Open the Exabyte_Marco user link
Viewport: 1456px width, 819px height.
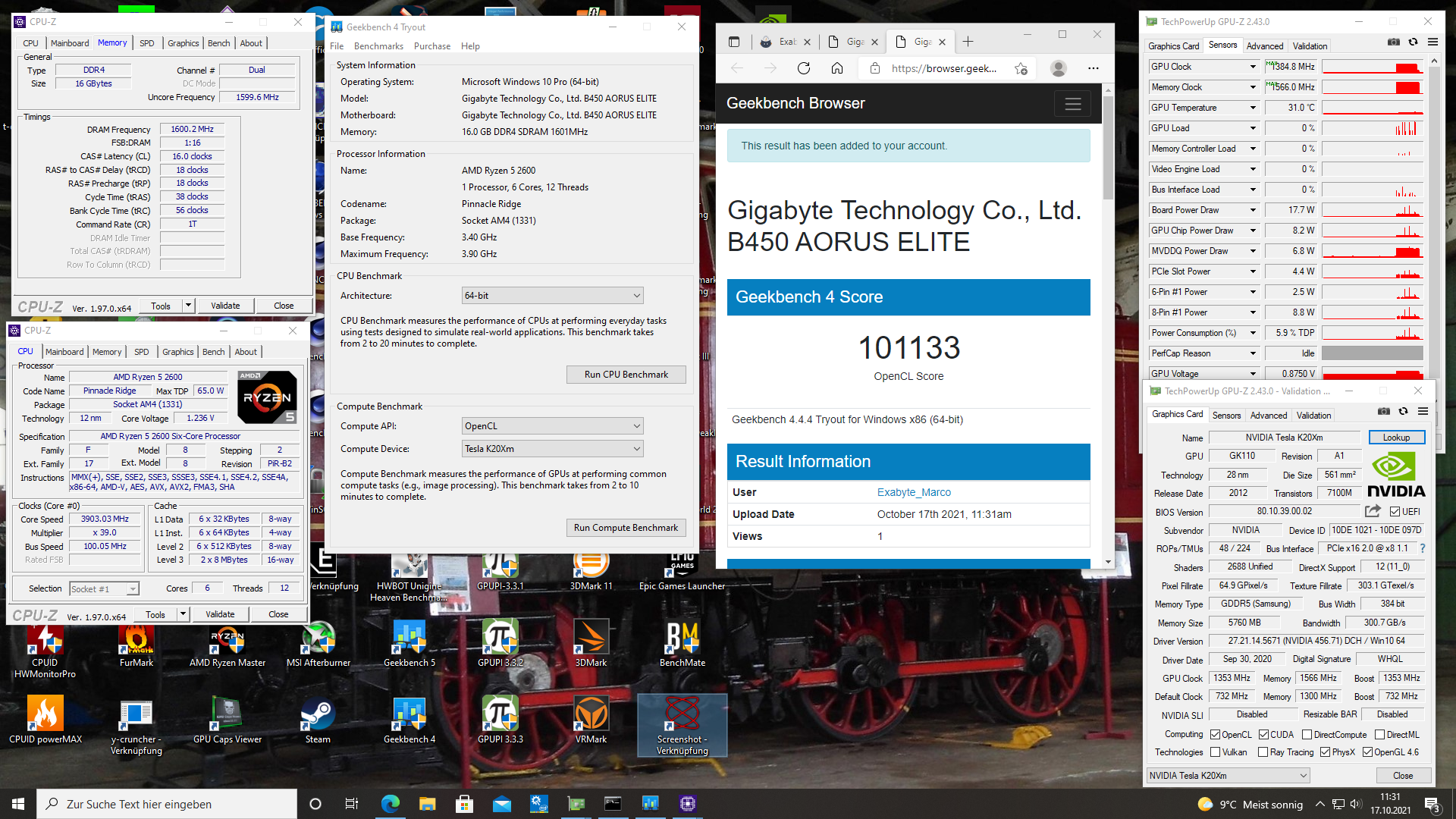tap(914, 492)
